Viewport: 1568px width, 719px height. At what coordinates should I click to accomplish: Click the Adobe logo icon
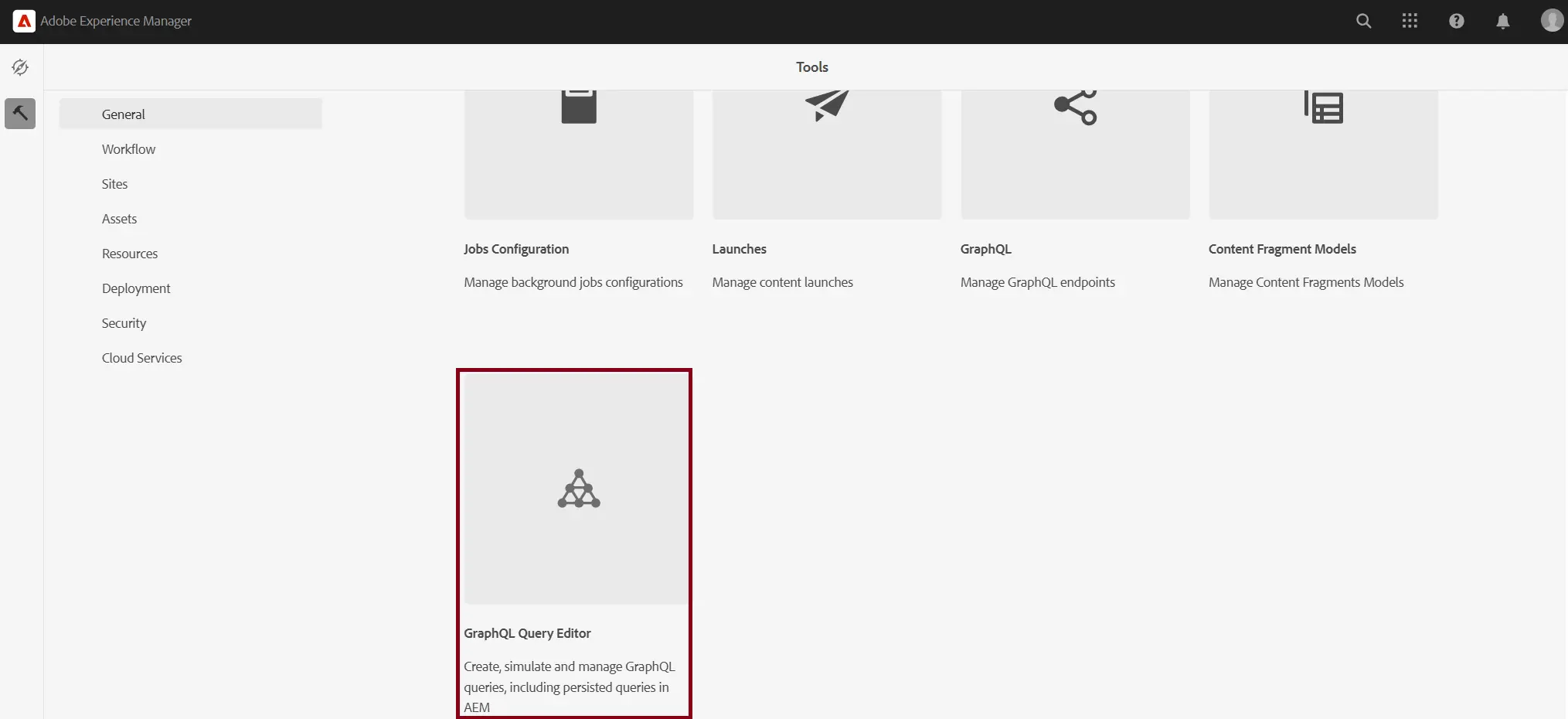(x=24, y=21)
